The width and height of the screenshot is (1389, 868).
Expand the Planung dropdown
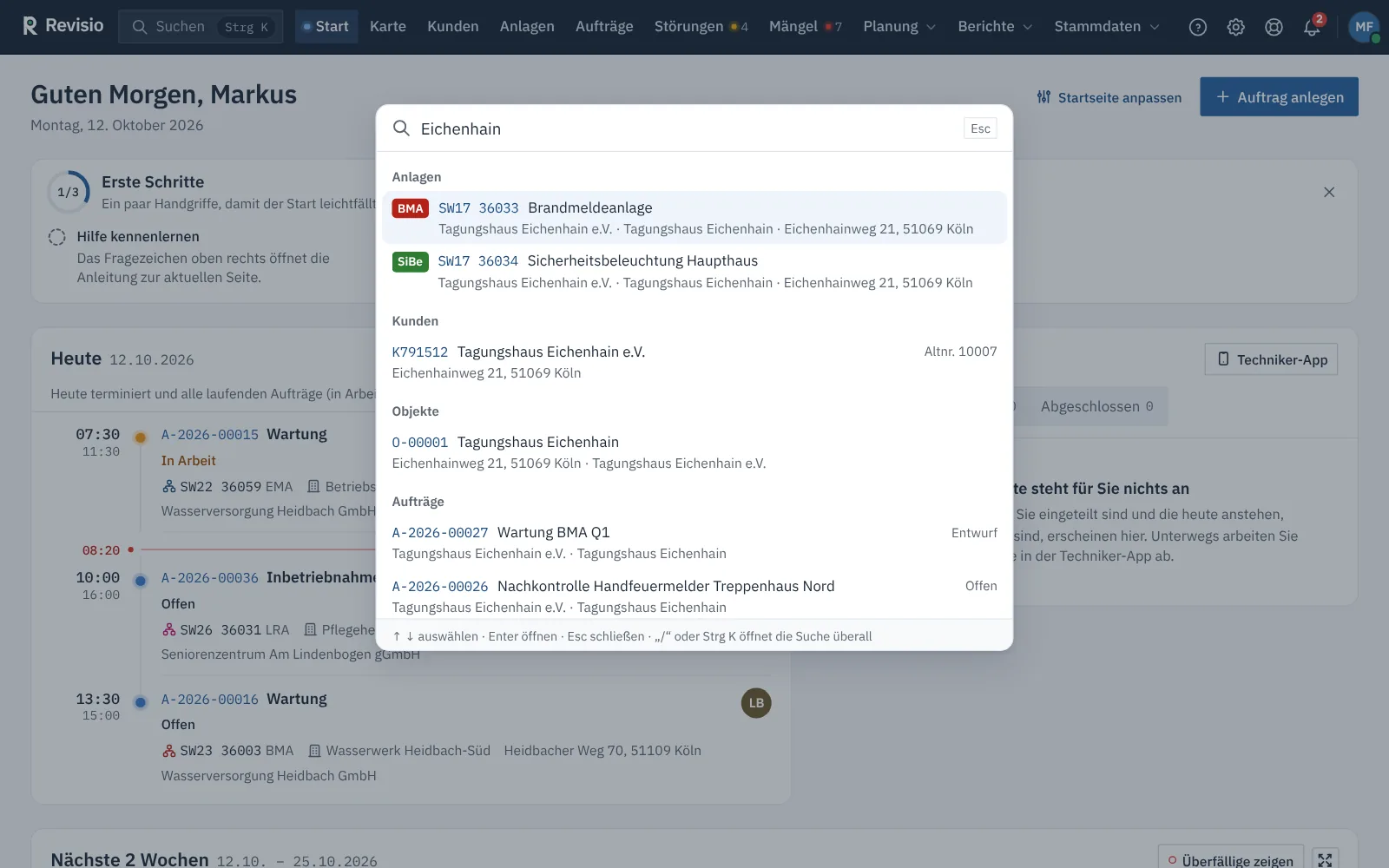click(899, 27)
